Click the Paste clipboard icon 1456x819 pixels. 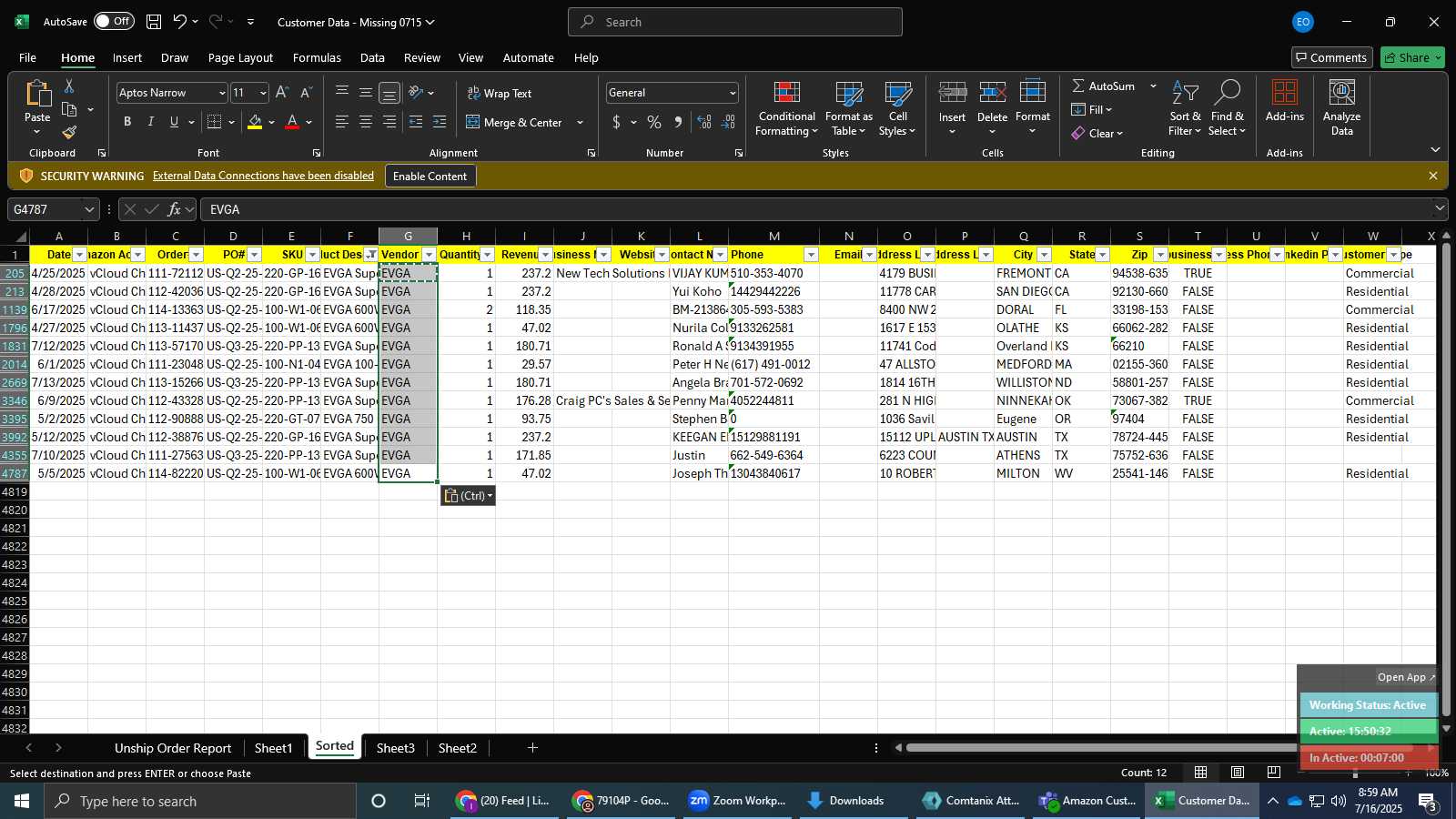pyautogui.click(x=37, y=94)
